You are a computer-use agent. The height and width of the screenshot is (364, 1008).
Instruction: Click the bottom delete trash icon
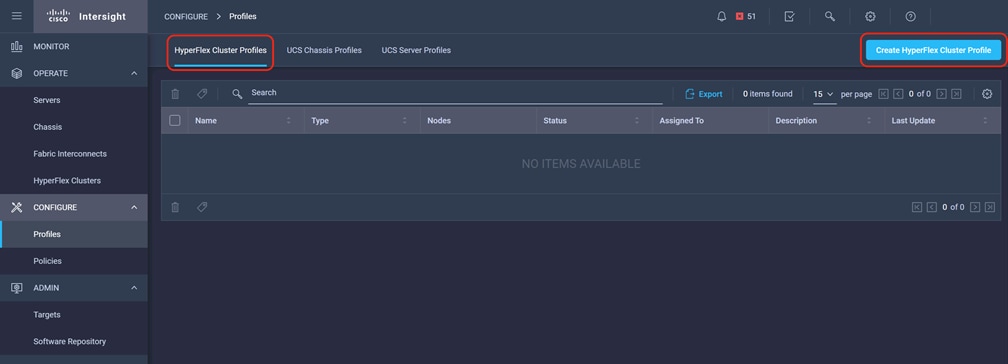point(175,207)
